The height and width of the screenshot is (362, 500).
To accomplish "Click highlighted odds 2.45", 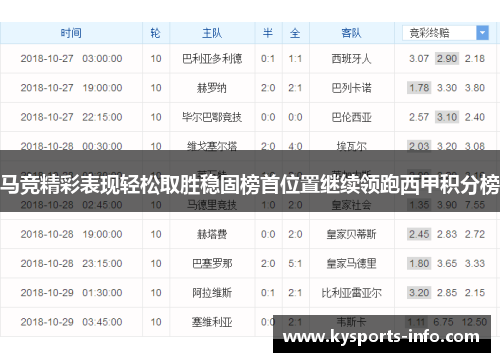I will click(x=419, y=234).
